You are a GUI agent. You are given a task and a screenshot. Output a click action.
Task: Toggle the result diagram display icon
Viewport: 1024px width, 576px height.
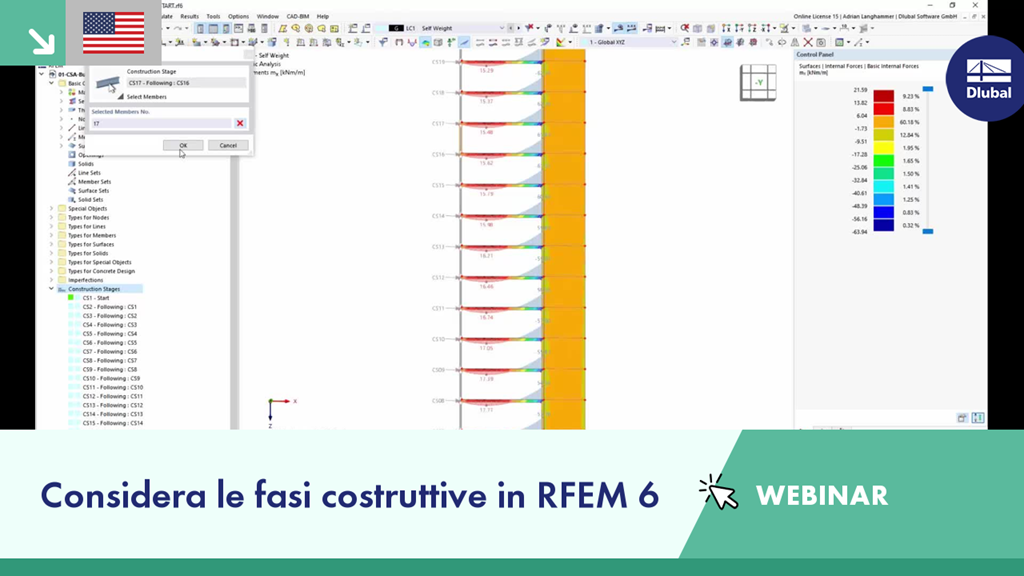463,42
